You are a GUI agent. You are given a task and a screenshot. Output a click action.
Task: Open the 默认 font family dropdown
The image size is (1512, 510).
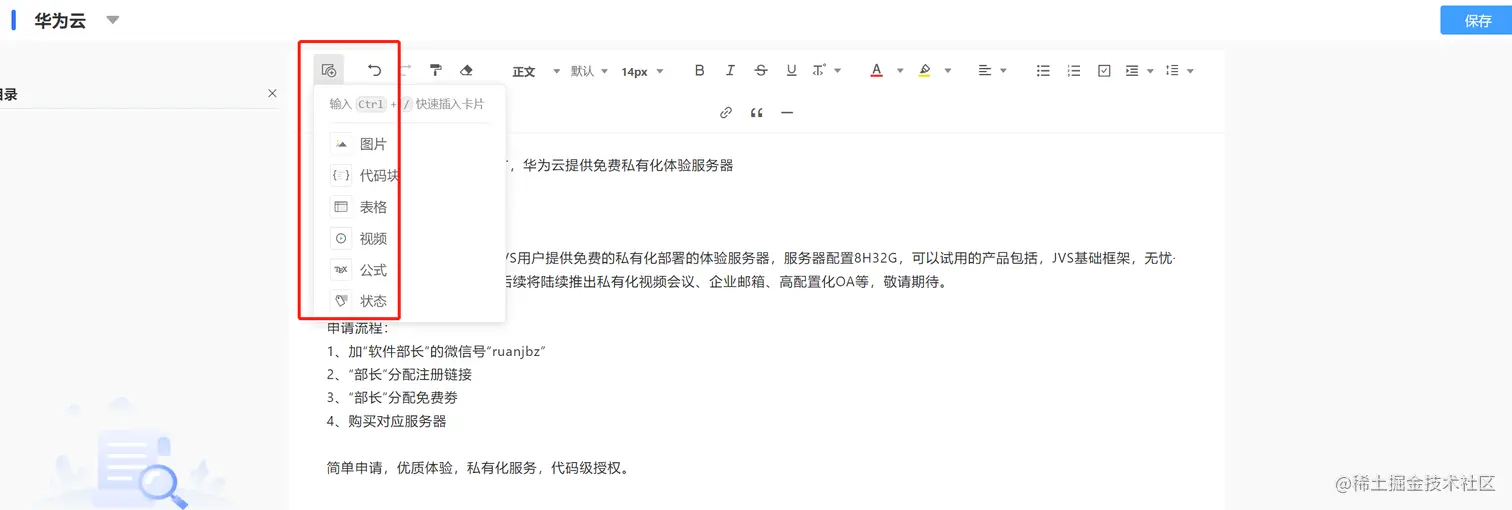591,71
